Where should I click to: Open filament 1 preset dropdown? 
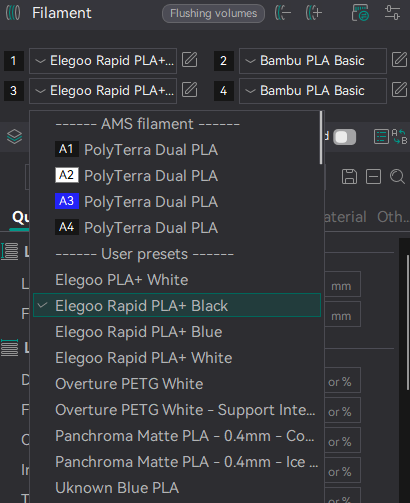coord(103,61)
